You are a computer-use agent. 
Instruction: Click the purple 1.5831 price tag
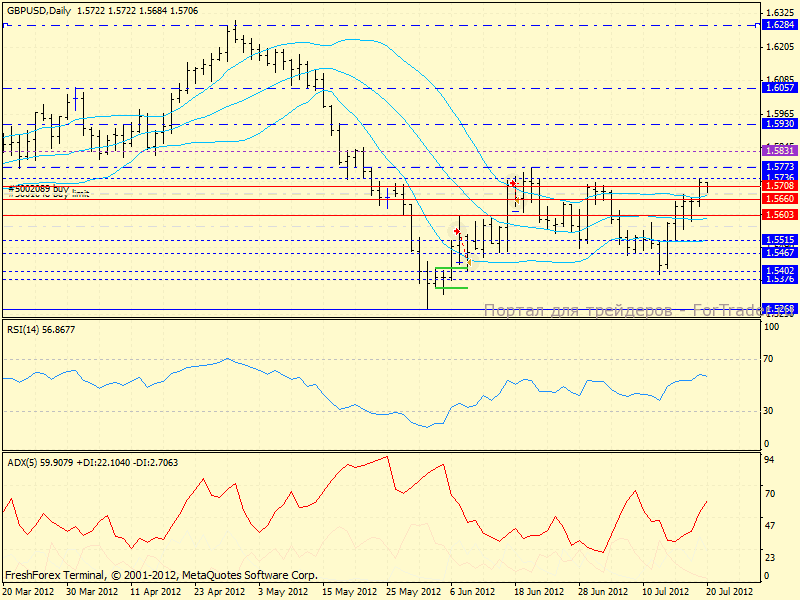pos(778,149)
